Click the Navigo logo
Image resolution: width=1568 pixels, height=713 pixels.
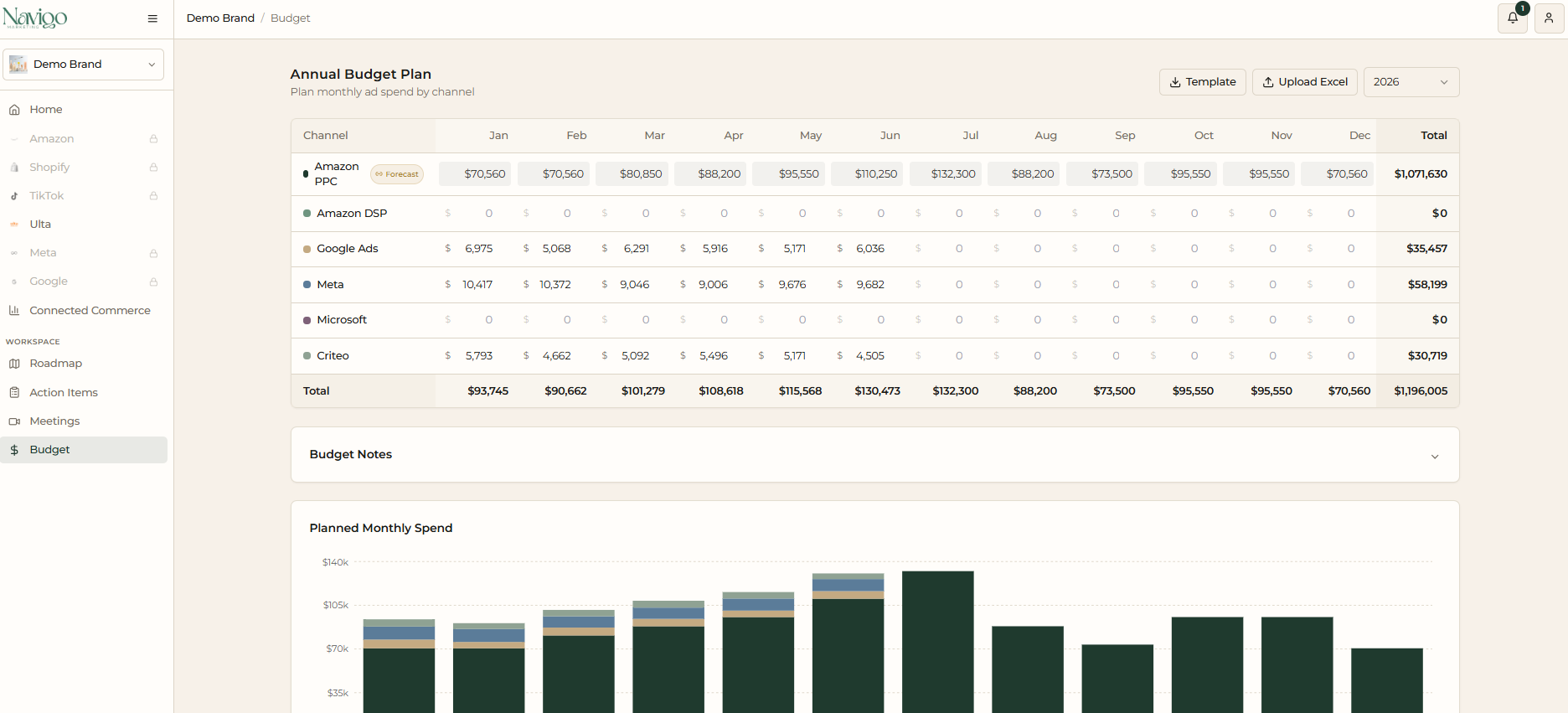point(35,18)
